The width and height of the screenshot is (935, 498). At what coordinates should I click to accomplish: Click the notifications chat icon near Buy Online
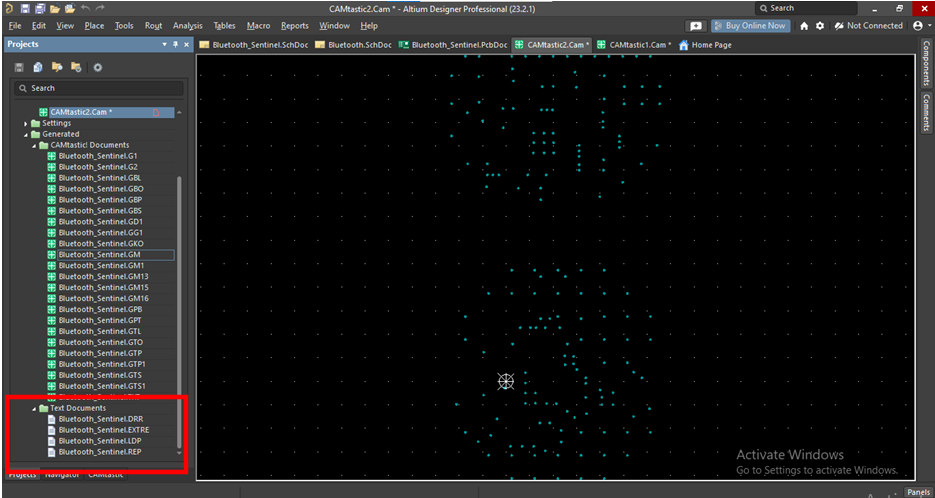pyautogui.click(x=696, y=26)
